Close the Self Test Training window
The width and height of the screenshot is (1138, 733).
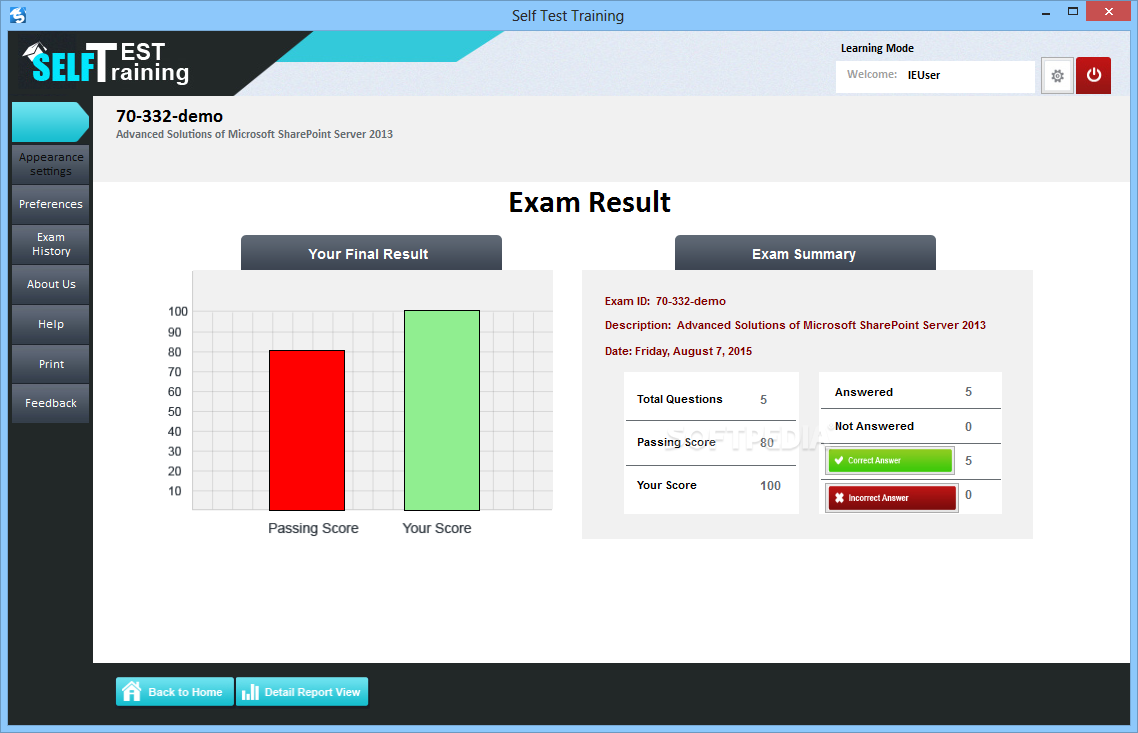click(x=1108, y=12)
